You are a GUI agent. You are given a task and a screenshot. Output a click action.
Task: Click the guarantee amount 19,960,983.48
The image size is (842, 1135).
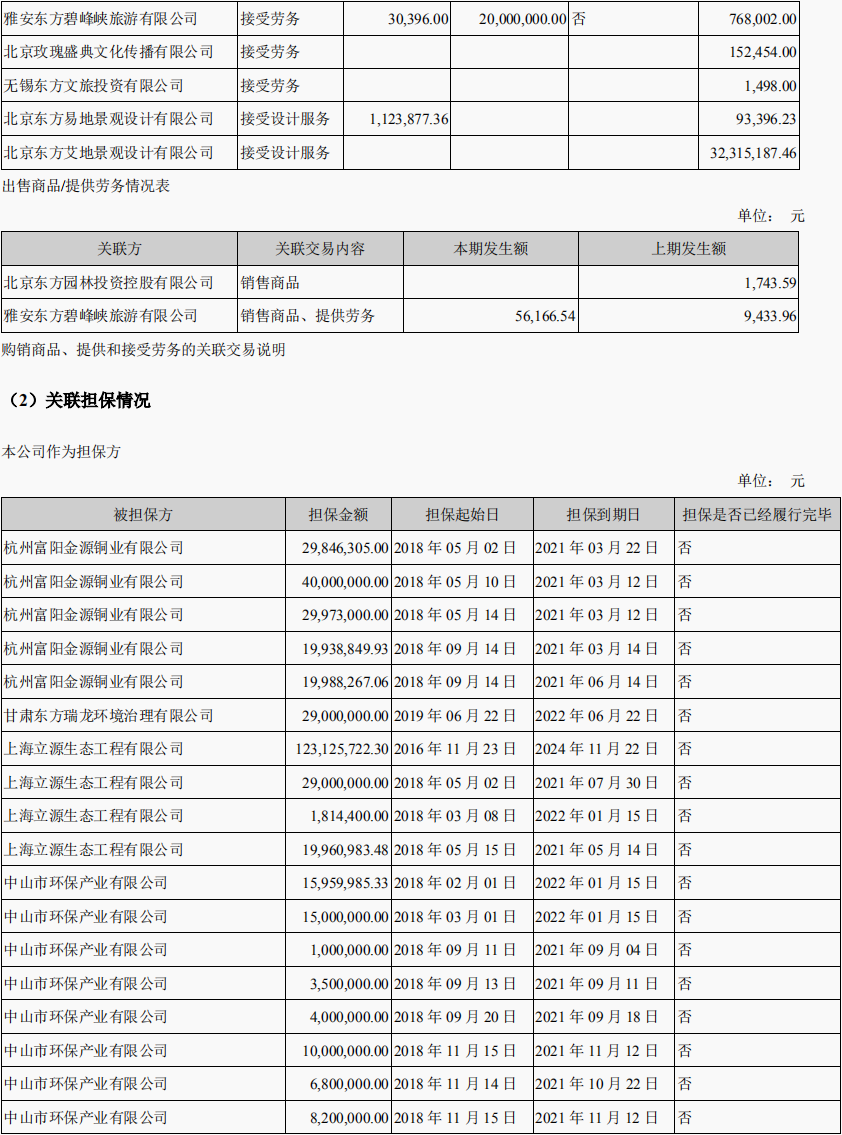pyautogui.click(x=345, y=850)
